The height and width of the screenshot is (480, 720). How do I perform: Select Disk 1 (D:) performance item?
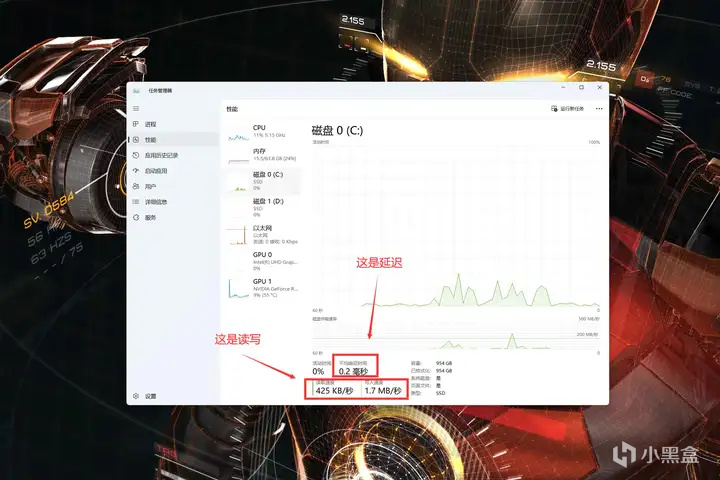coord(263,208)
